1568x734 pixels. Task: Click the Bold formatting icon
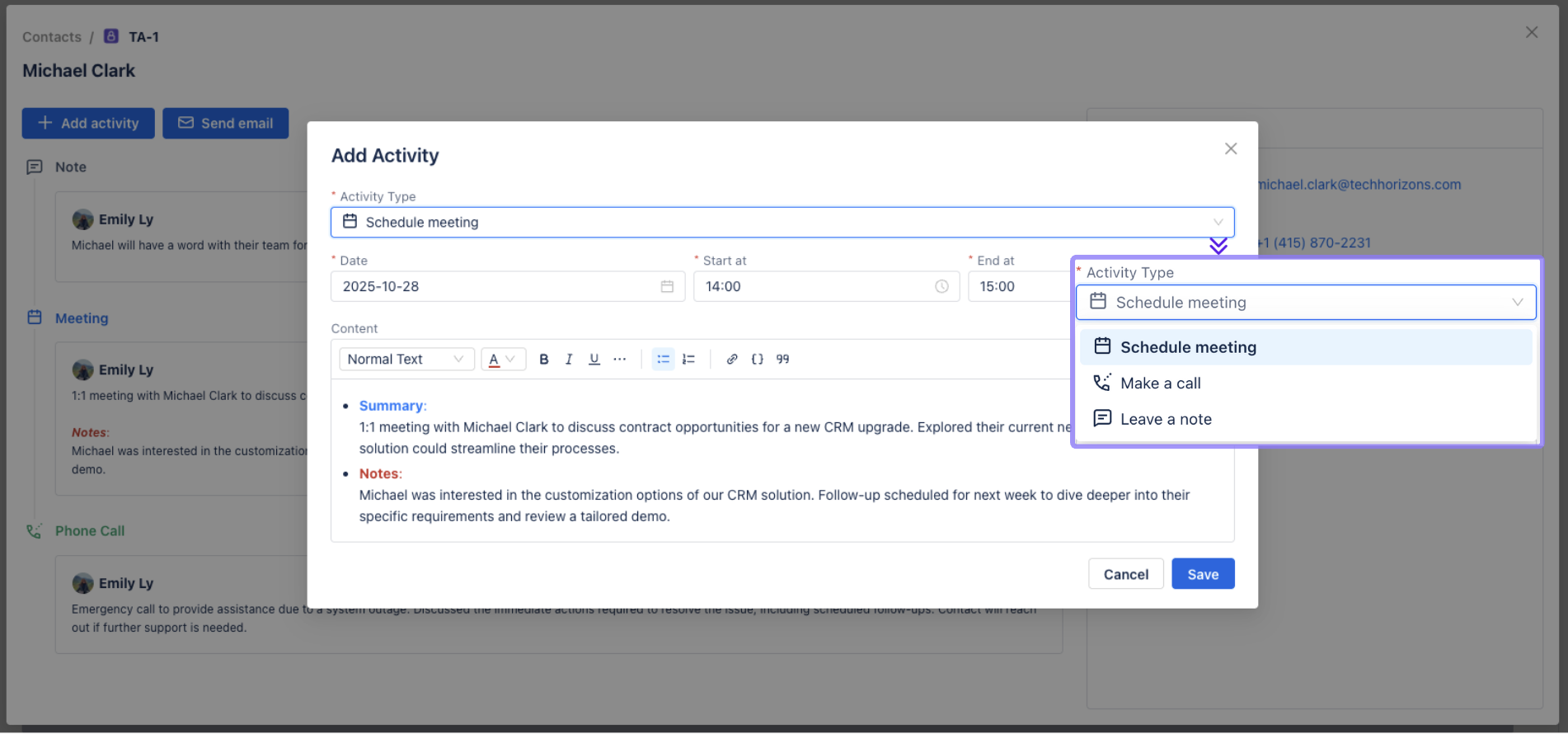543,360
